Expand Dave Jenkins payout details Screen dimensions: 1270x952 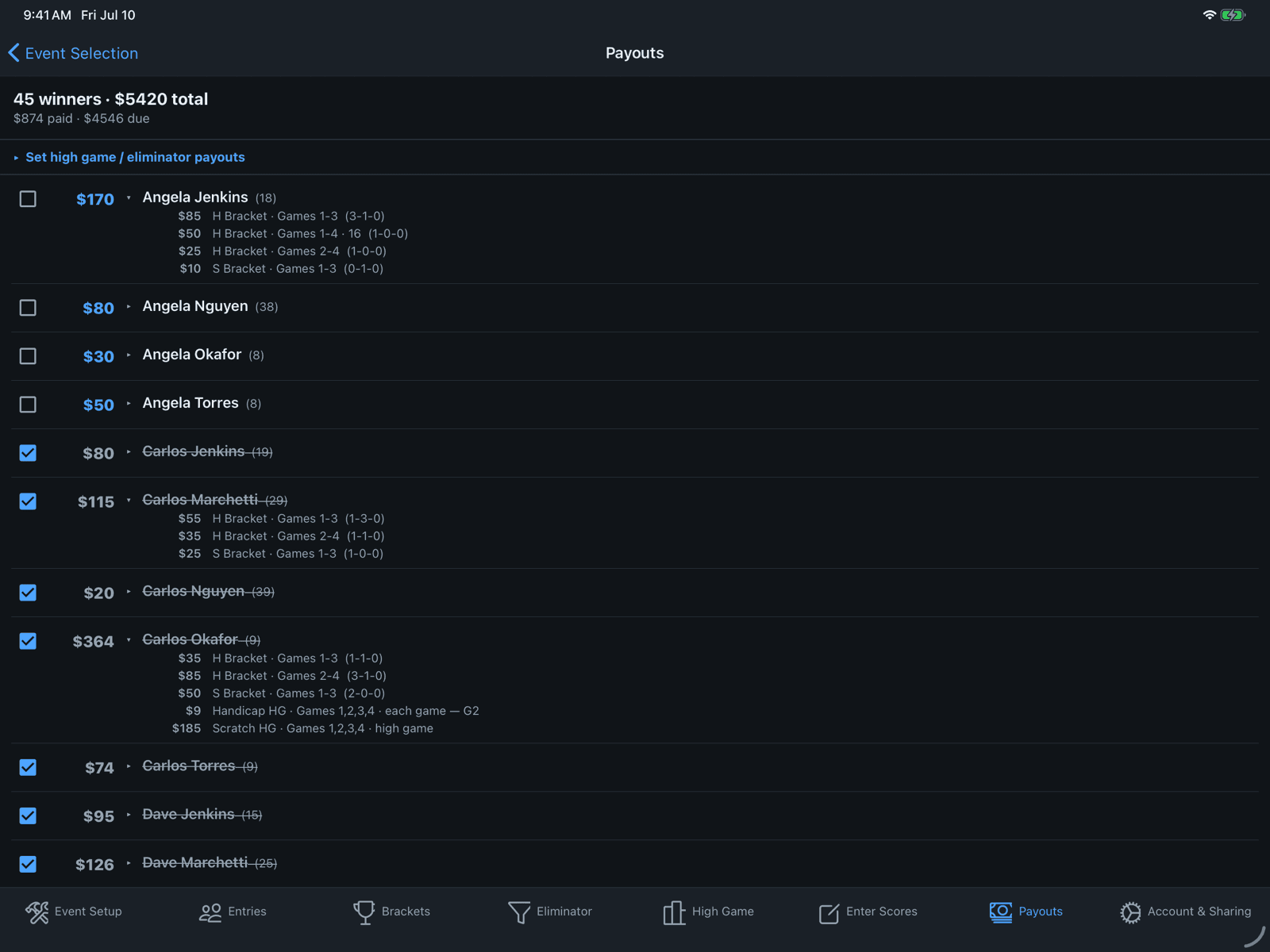pyautogui.click(x=129, y=814)
